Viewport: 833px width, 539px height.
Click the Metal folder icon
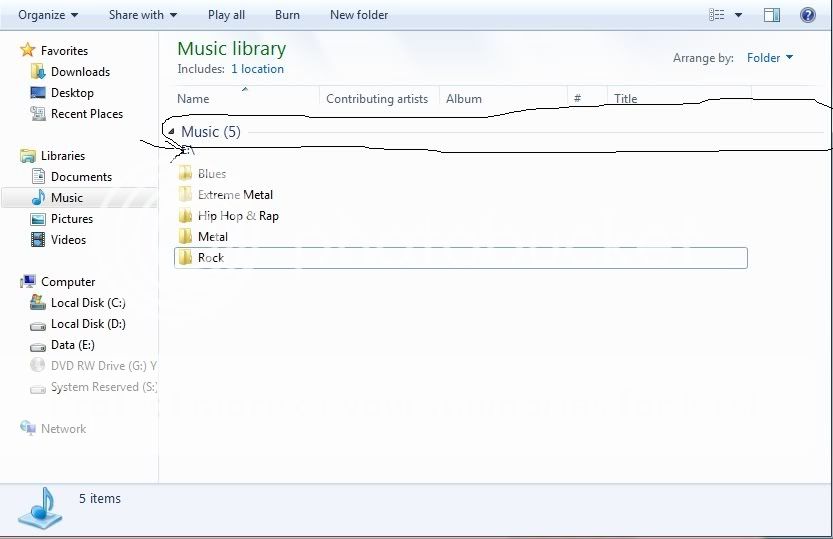[185, 236]
